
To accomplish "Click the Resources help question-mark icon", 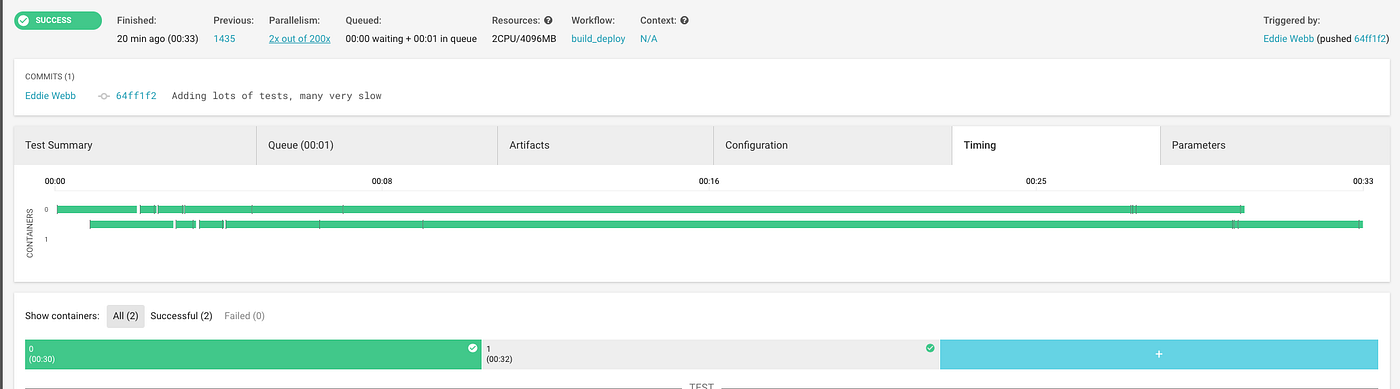I will (548, 20).
